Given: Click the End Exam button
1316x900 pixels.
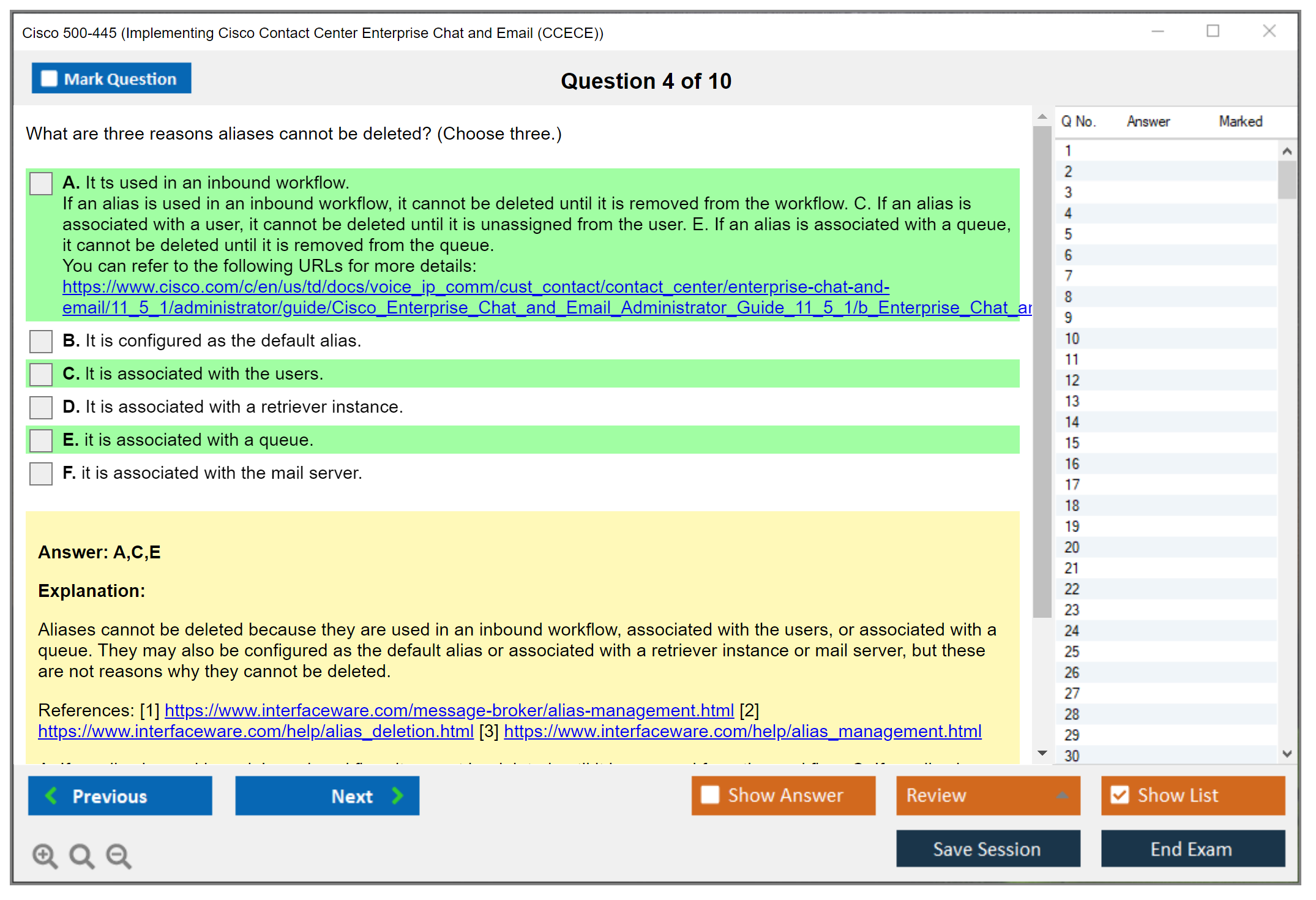Looking at the screenshot, I should (1192, 849).
